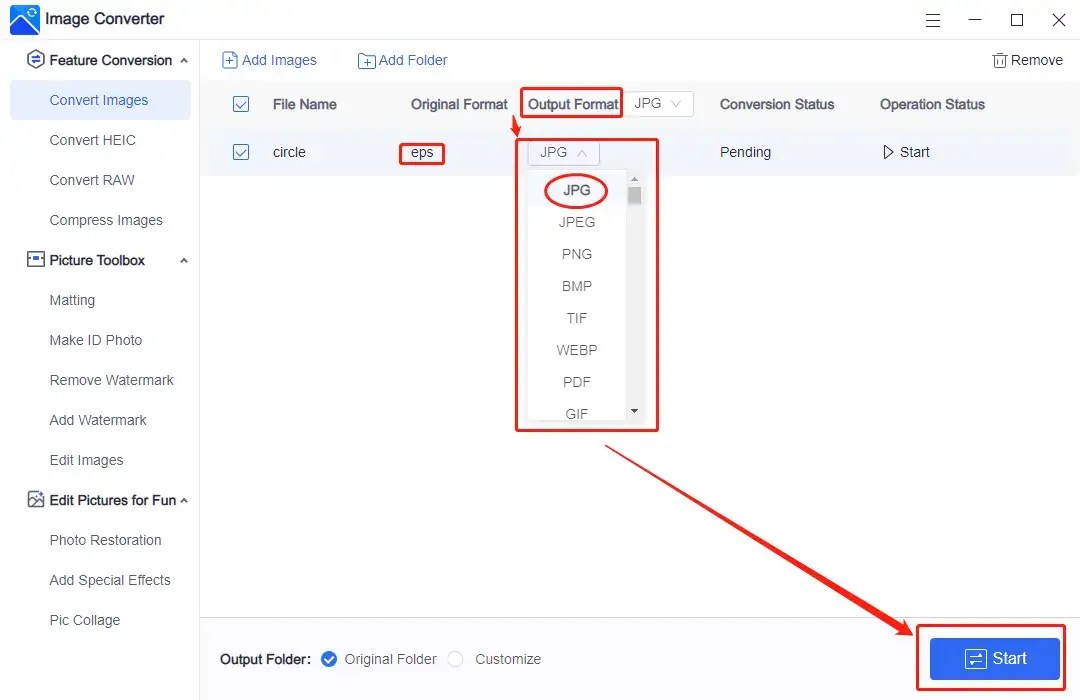Collapse the Feature Conversion section
This screenshot has height=700, width=1080.
pyautogui.click(x=186, y=60)
